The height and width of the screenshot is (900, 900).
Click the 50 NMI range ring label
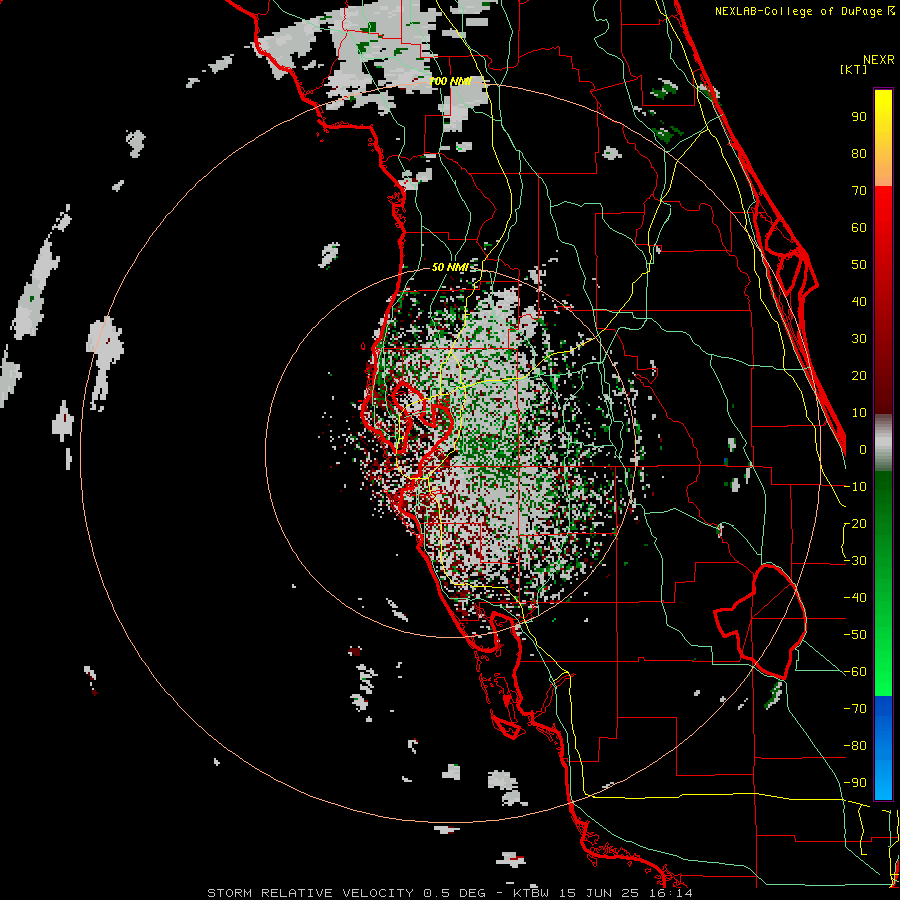coord(451,267)
